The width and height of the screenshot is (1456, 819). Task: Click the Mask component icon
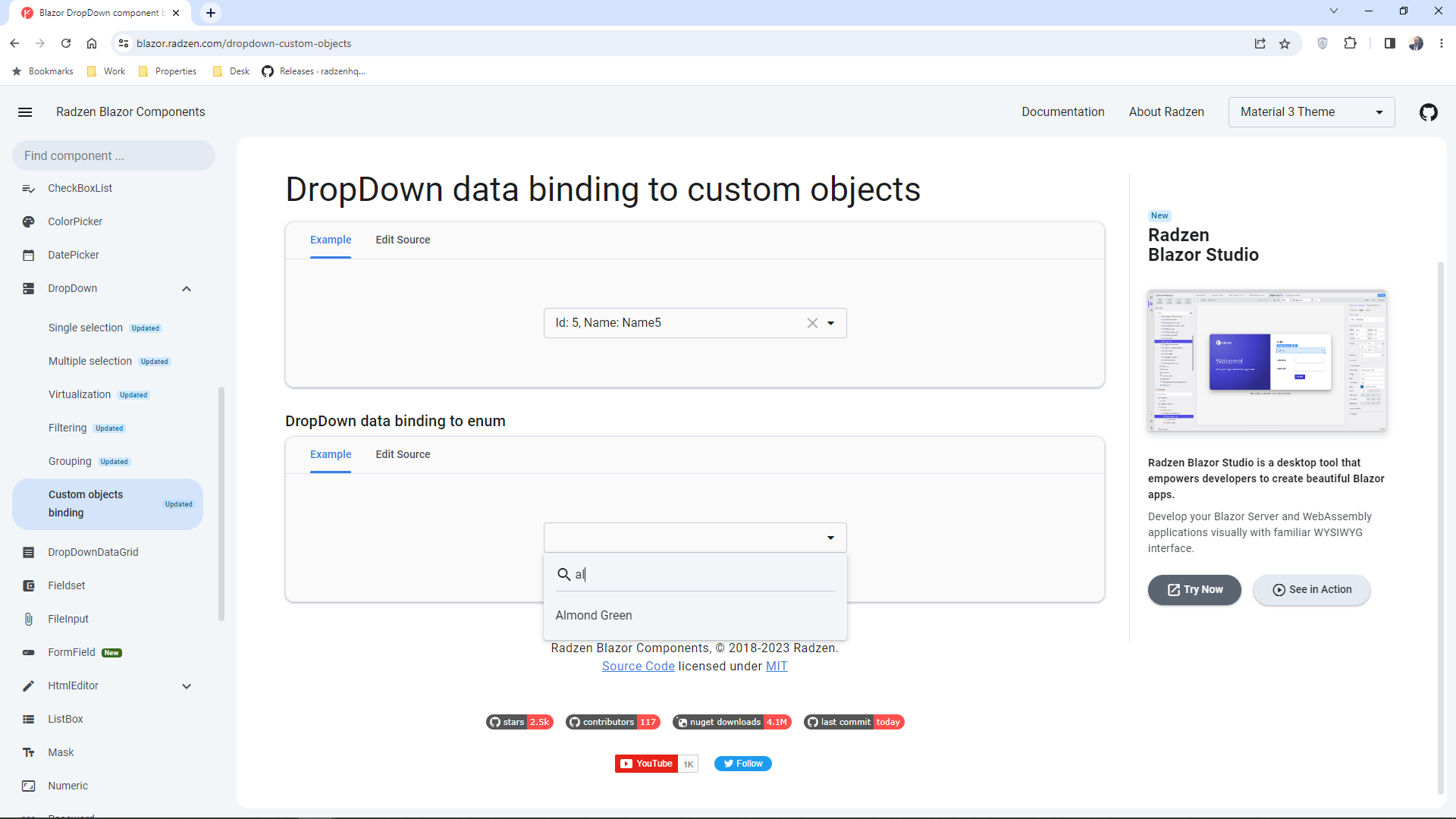tap(28, 752)
